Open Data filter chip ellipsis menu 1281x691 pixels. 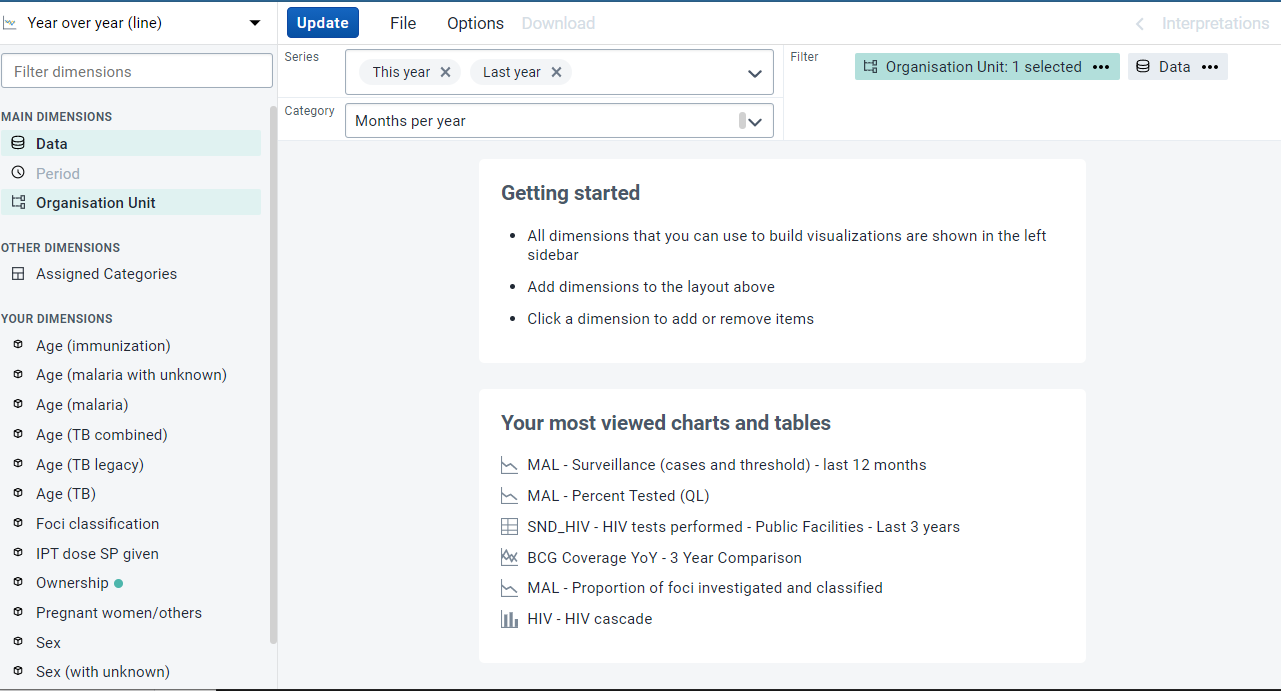point(1210,67)
